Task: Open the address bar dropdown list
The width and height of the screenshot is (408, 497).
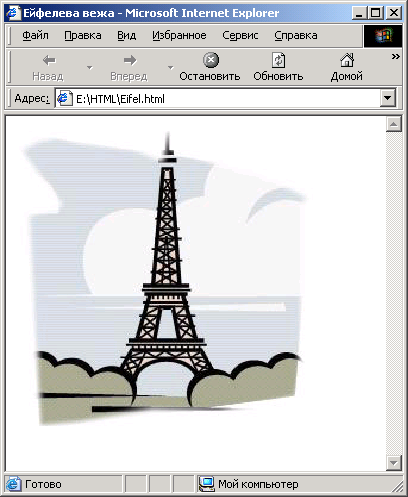Action: coord(388,98)
